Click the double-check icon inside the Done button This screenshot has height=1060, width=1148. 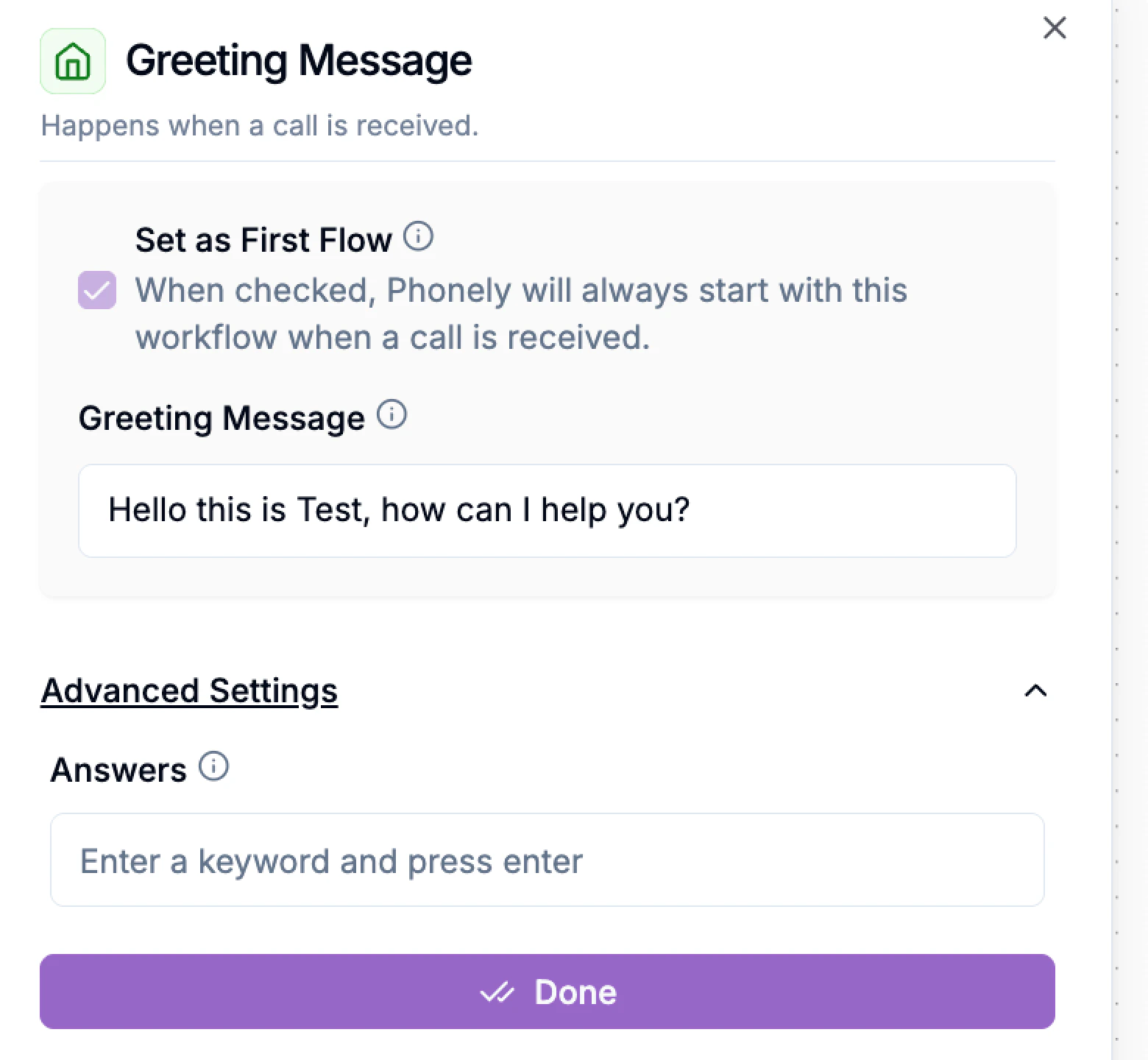click(x=498, y=992)
